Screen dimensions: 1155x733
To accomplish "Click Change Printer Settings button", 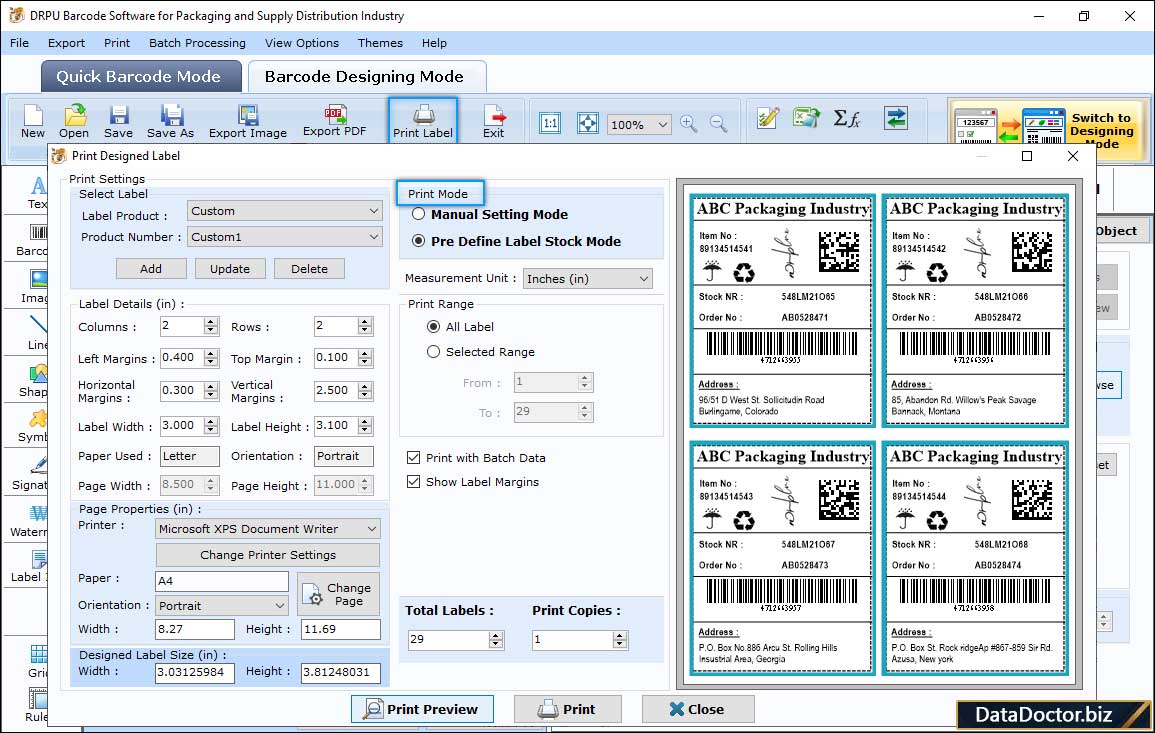I will [268, 555].
